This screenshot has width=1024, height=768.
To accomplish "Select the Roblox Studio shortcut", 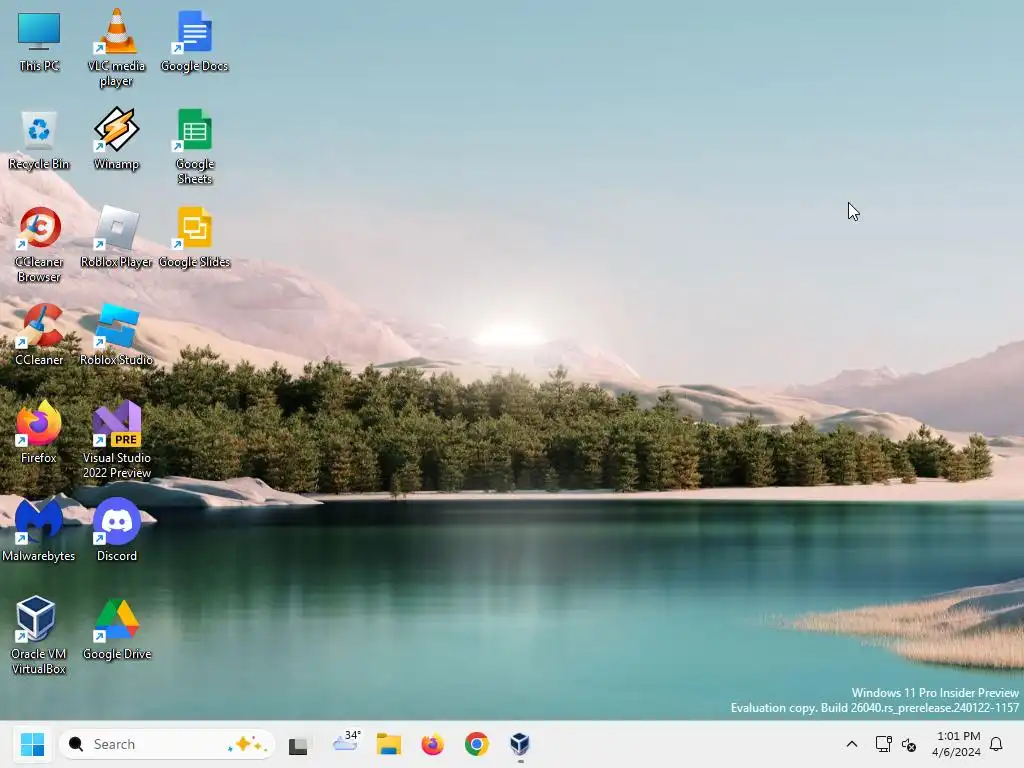I will (116, 334).
